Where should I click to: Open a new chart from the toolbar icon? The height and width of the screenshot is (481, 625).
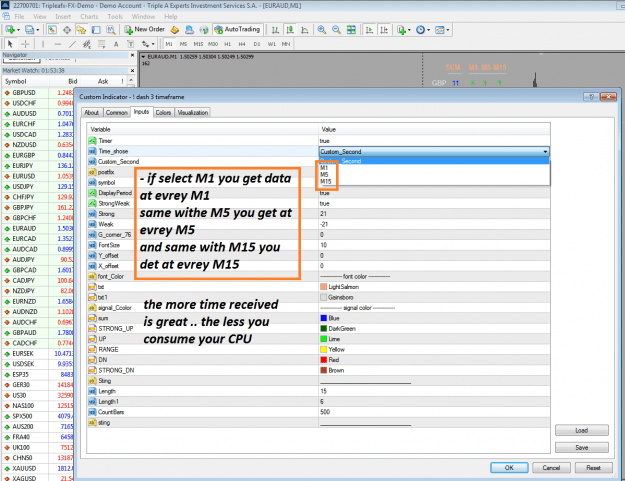(x=10, y=29)
